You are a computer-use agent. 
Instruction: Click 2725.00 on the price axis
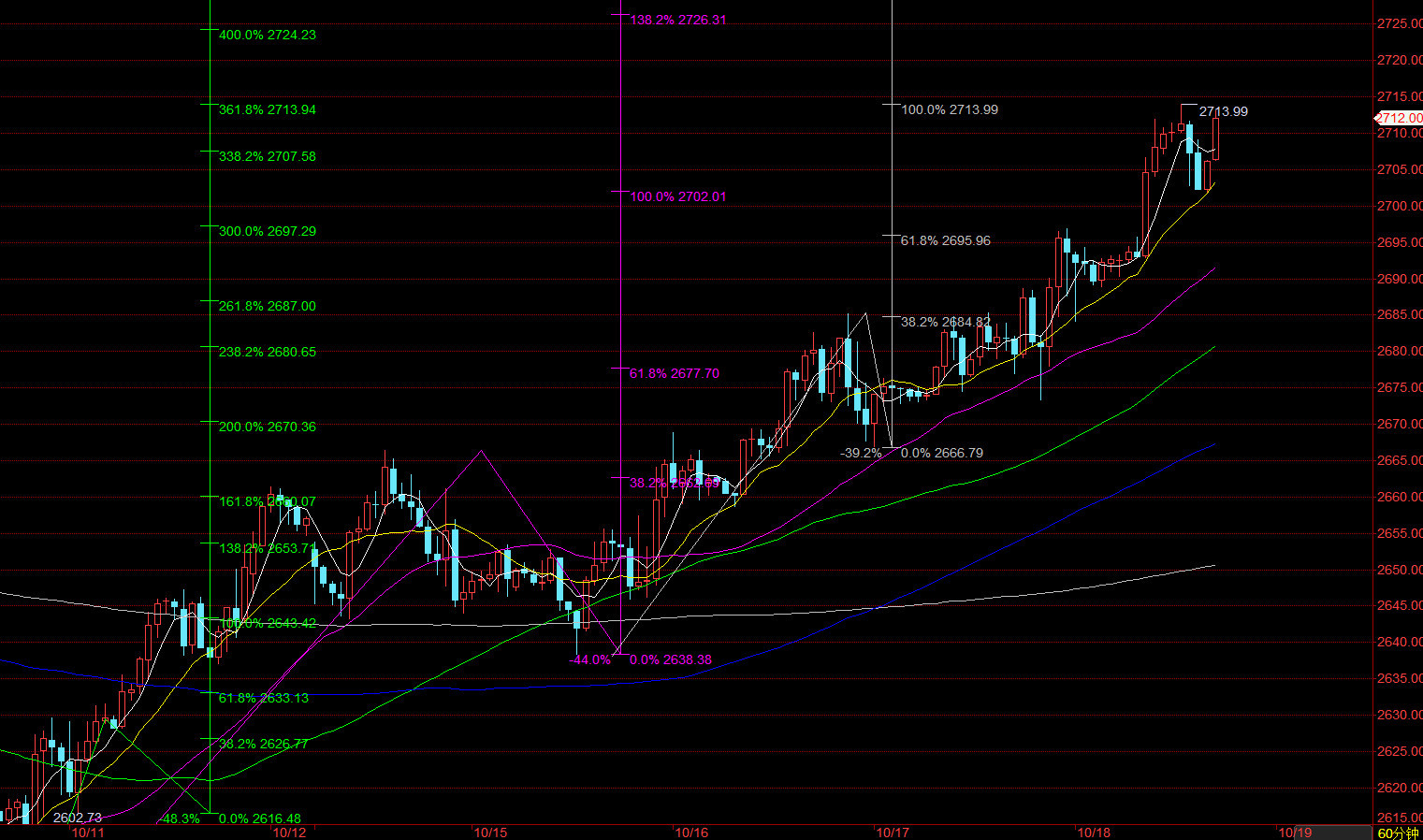[x=1400, y=23]
